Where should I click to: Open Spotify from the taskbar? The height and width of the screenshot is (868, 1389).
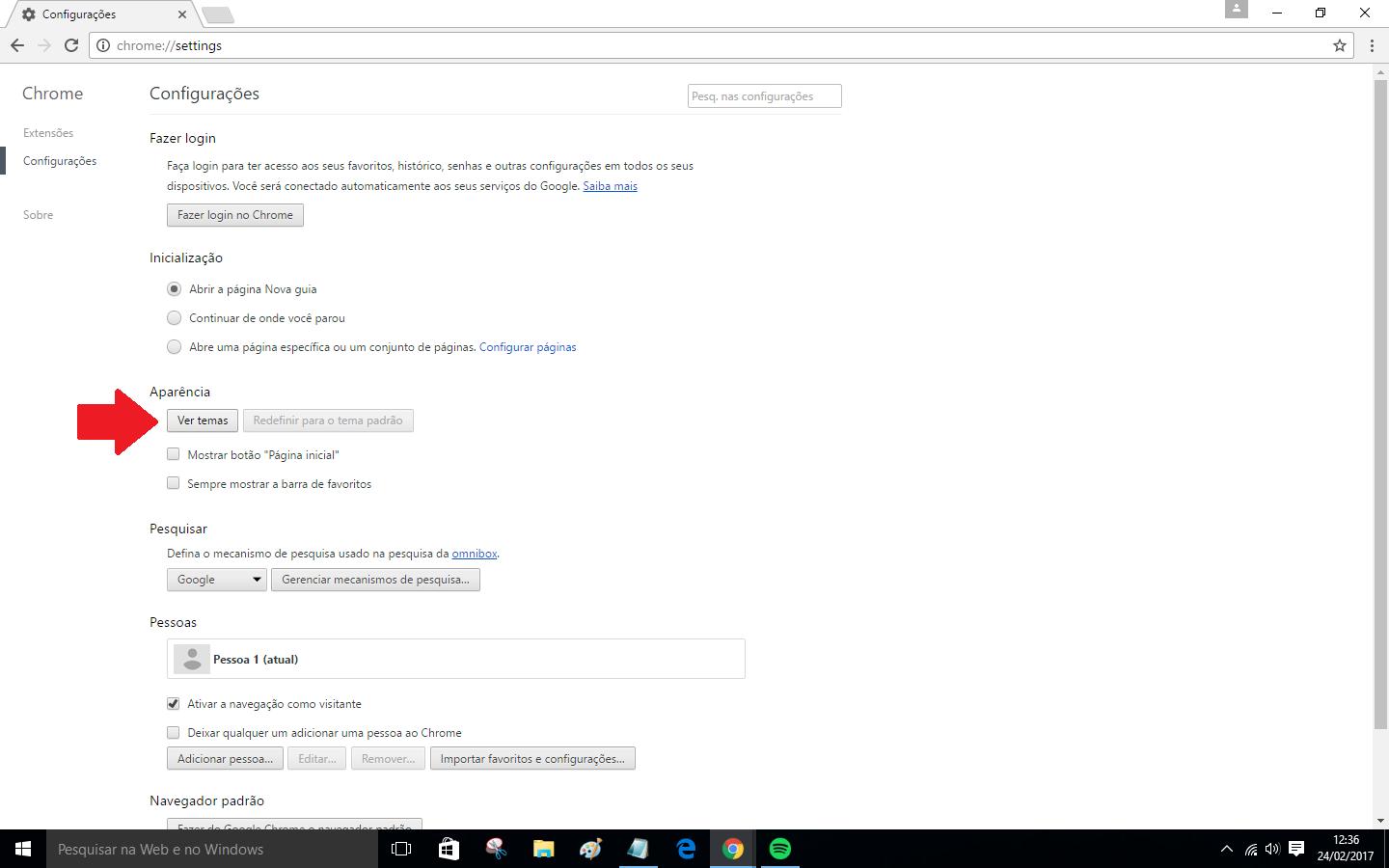tap(779, 849)
